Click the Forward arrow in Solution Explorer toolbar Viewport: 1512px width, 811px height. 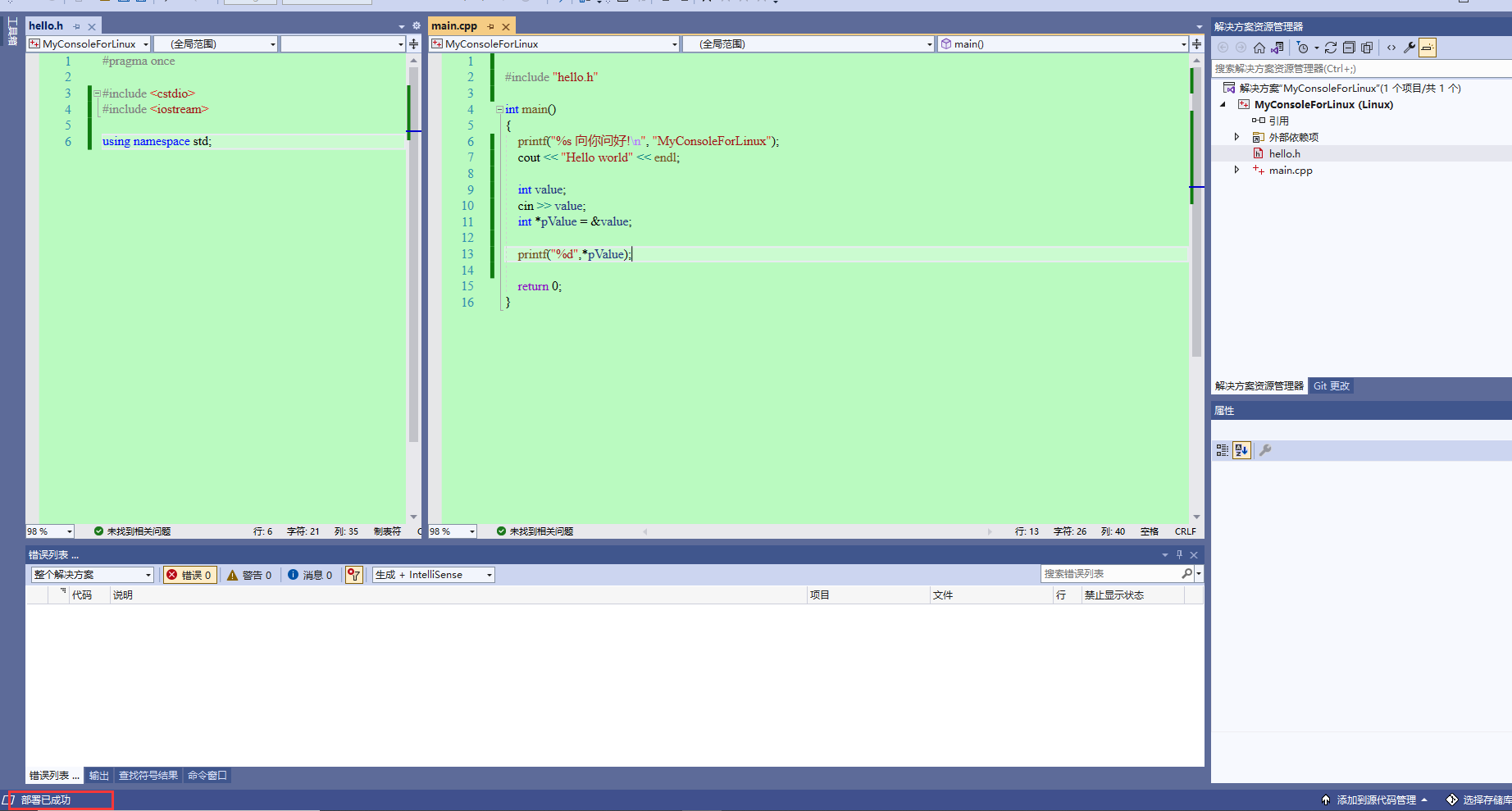click(1241, 48)
